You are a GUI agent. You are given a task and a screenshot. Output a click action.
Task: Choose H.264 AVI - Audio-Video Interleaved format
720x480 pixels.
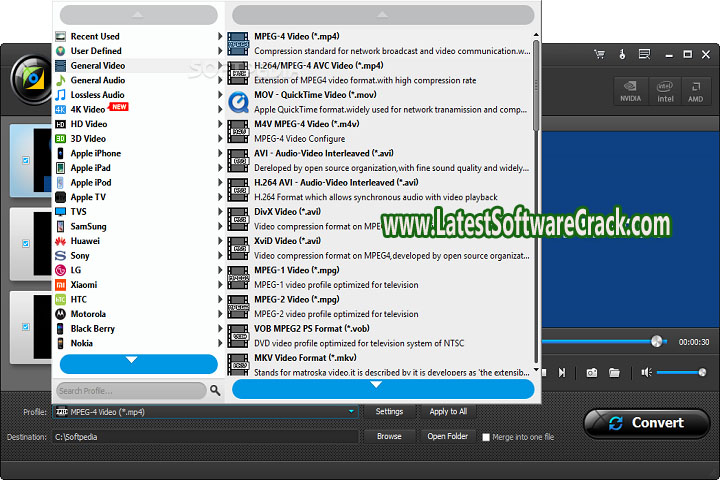coord(379,190)
